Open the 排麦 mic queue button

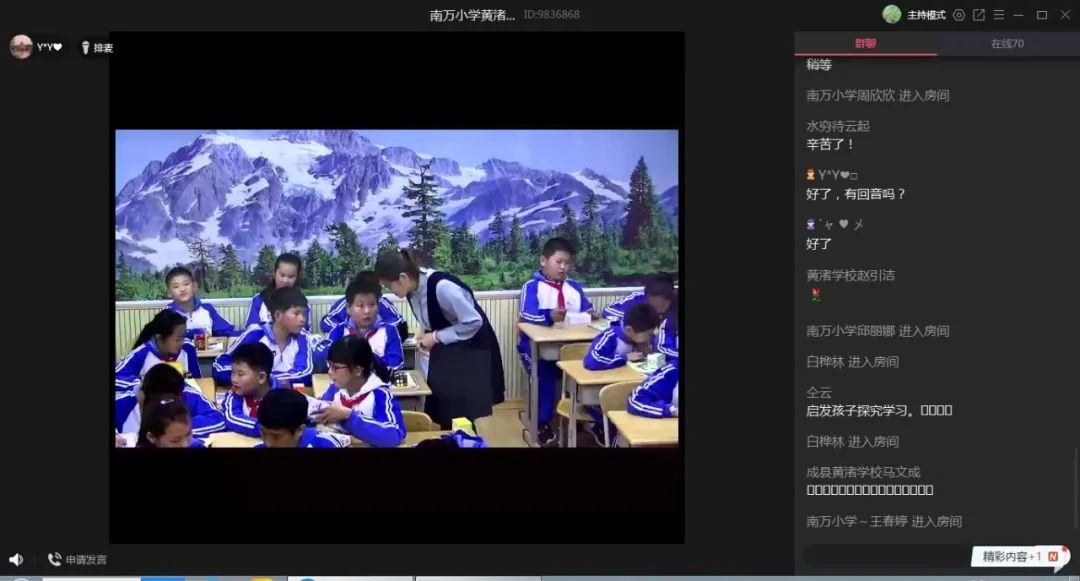pyautogui.click(x=97, y=47)
